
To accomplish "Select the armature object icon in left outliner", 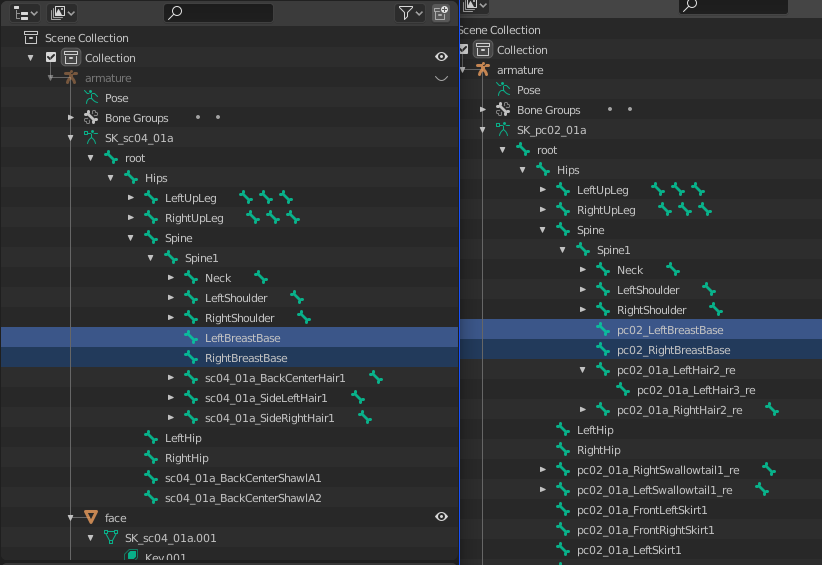I will pyautogui.click(x=71, y=78).
